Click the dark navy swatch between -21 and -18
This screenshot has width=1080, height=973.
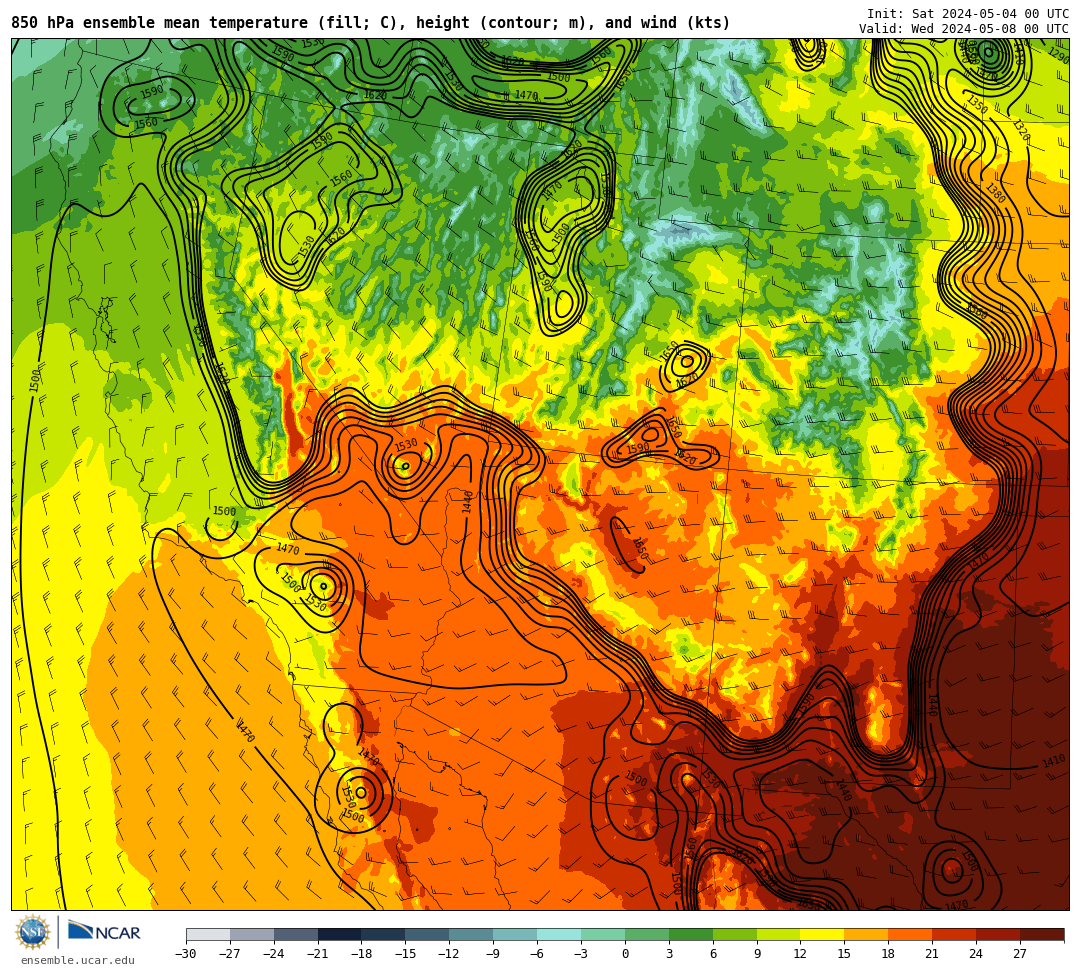point(340,934)
